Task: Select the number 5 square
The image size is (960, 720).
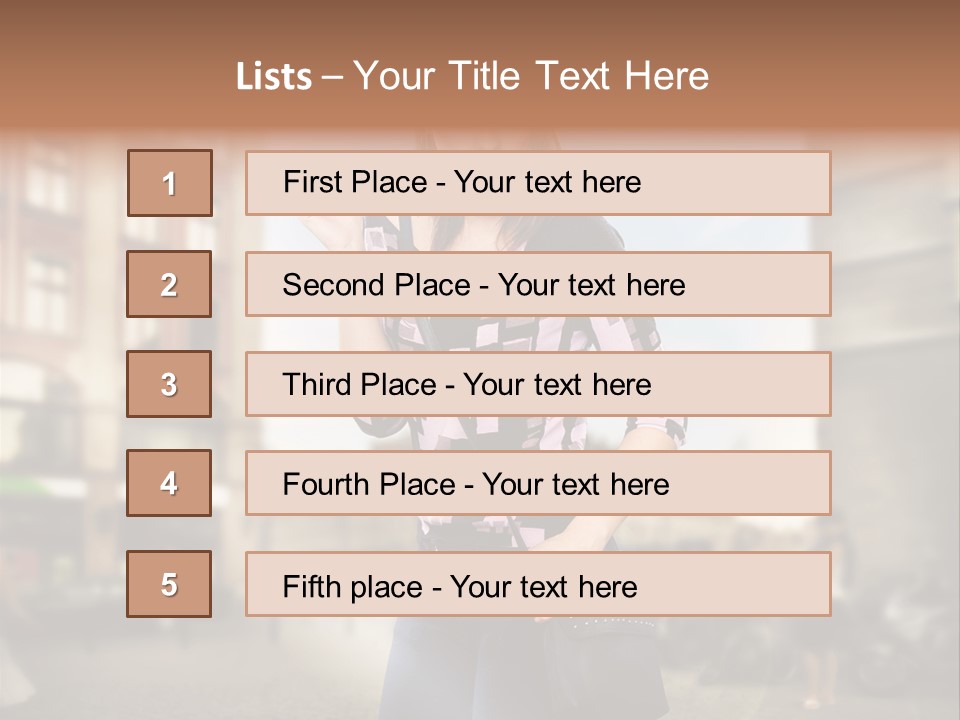Action: [169, 584]
